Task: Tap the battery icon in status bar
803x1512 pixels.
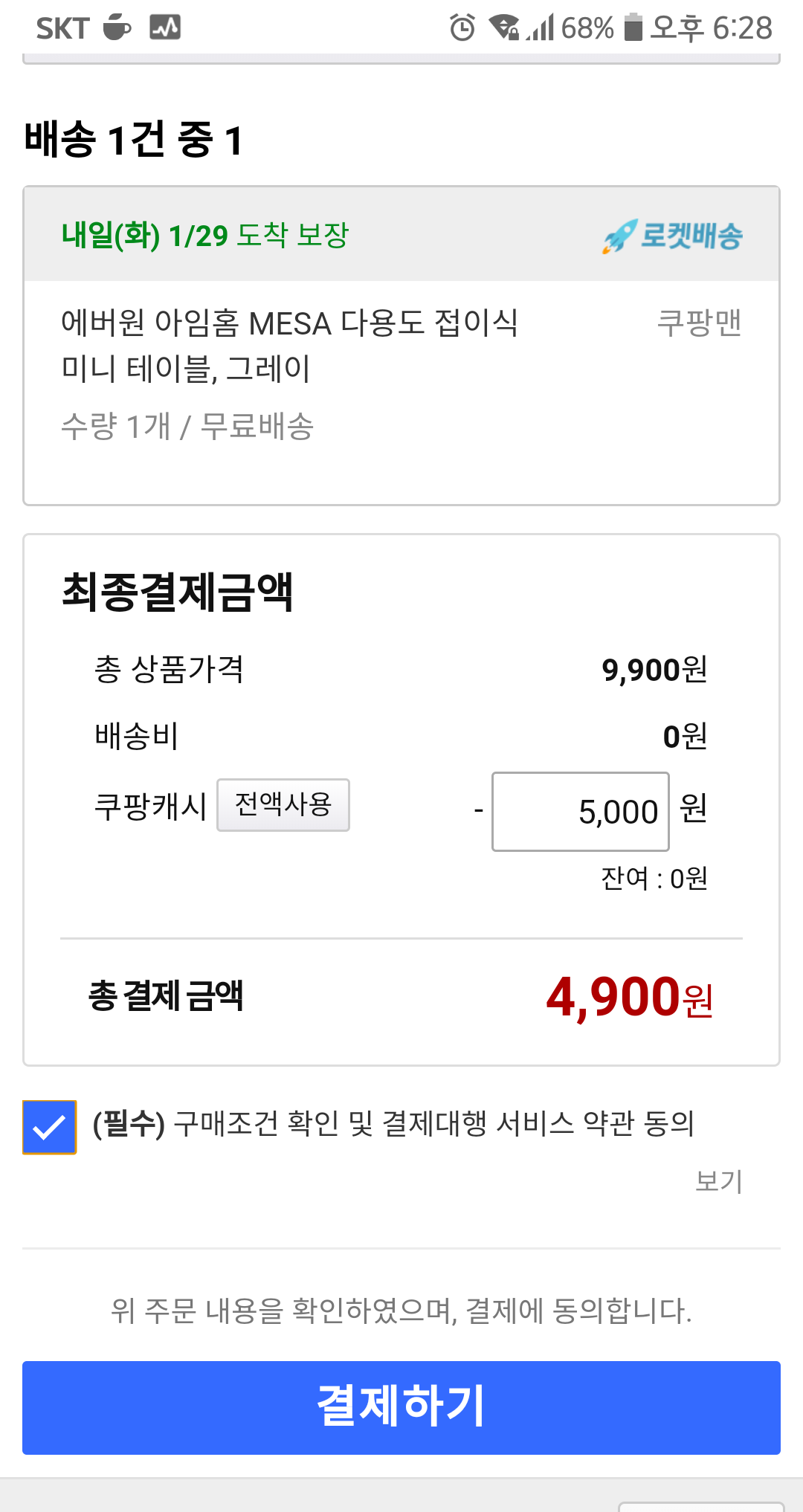Action: point(633,28)
